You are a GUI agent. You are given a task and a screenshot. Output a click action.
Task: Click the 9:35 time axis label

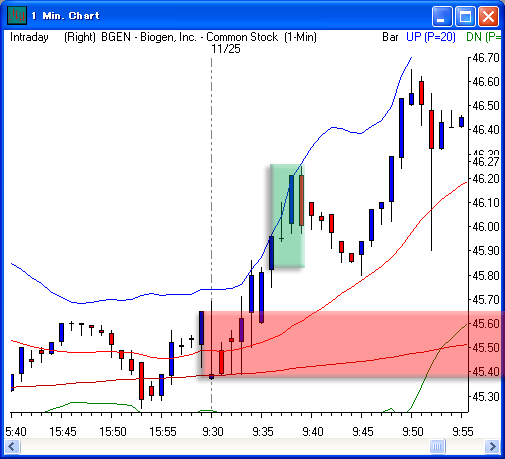click(x=263, y=432)
